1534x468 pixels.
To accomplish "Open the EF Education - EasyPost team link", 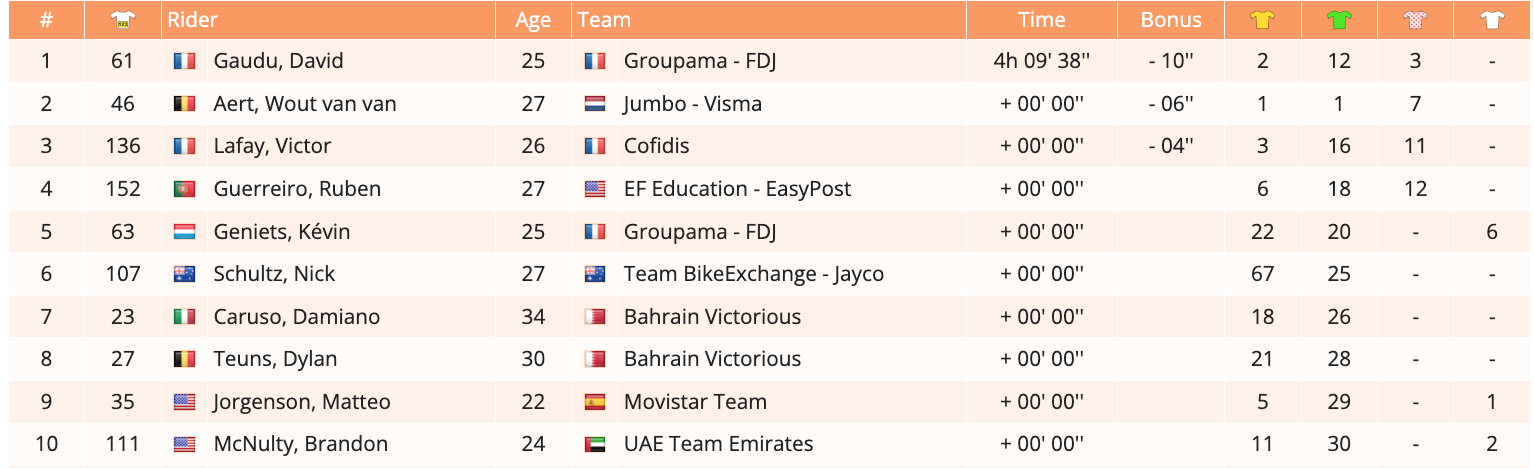I will (737, 189).
